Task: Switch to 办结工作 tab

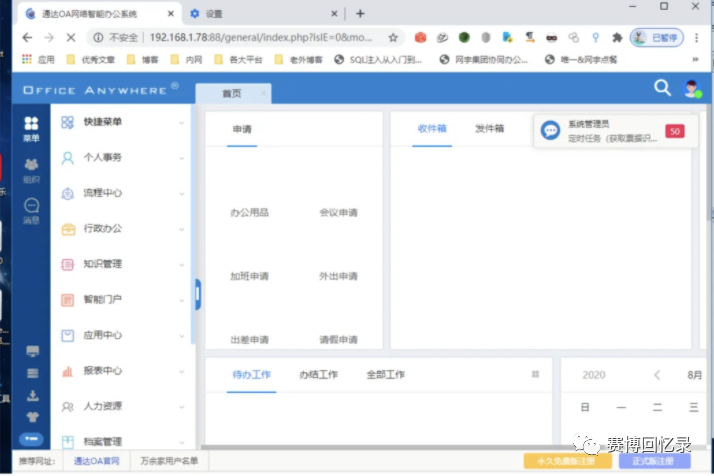Action: coord(318,375)
